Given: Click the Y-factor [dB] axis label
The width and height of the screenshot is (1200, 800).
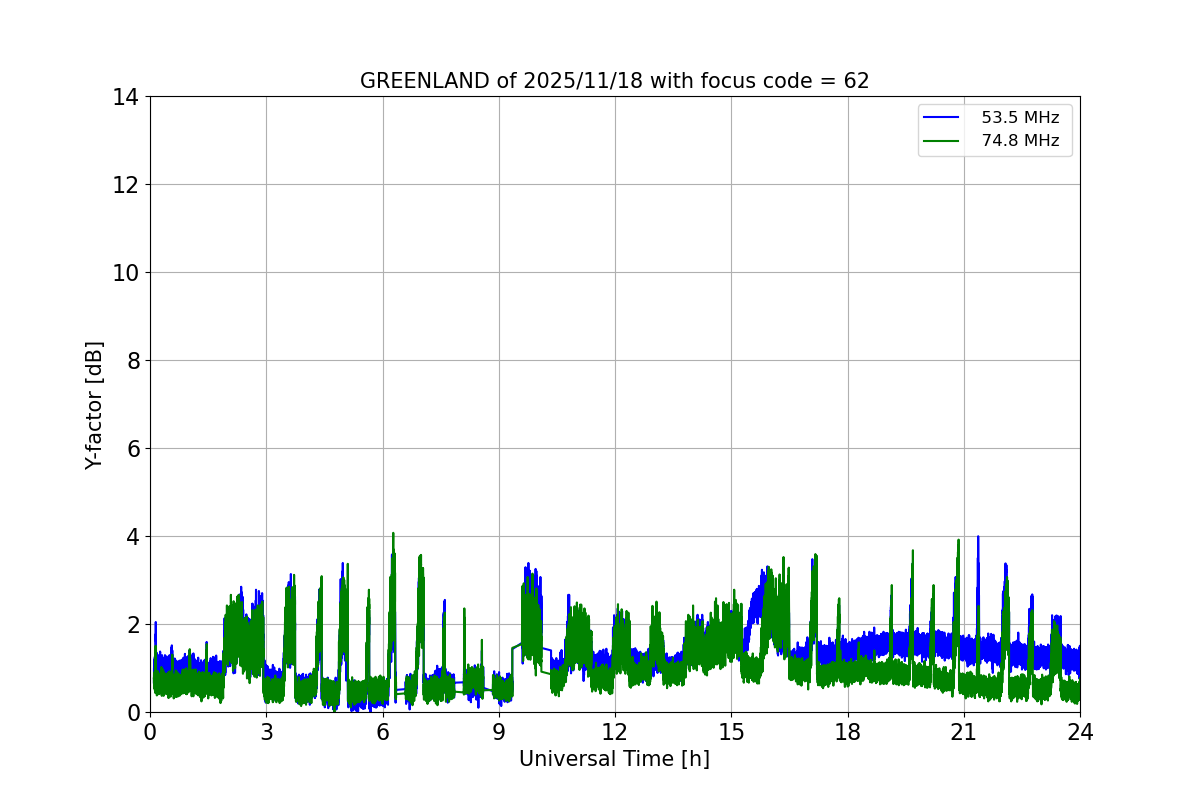Looking at the screenshot, I should coord(94,405).
